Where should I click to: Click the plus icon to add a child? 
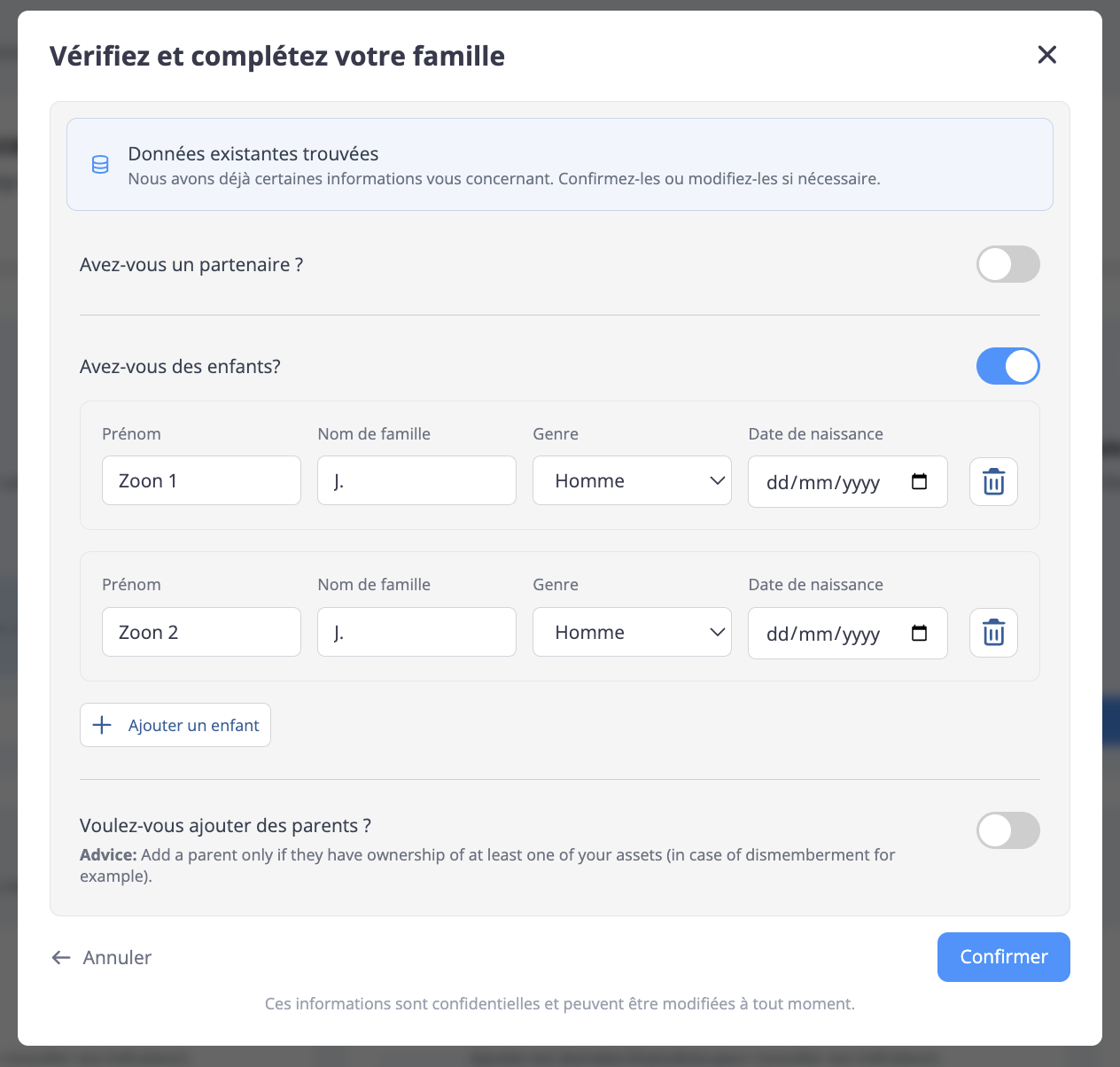103,725
